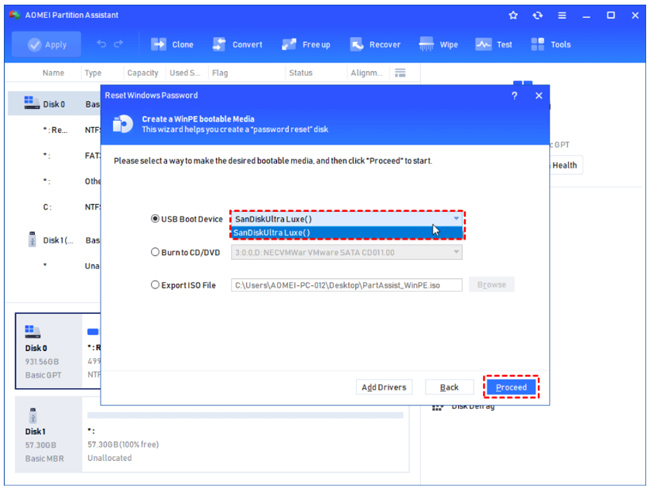Select the C: partition row
Image resolution: width=650 pixels, height=491 pixels.
(x=54, y=207)
